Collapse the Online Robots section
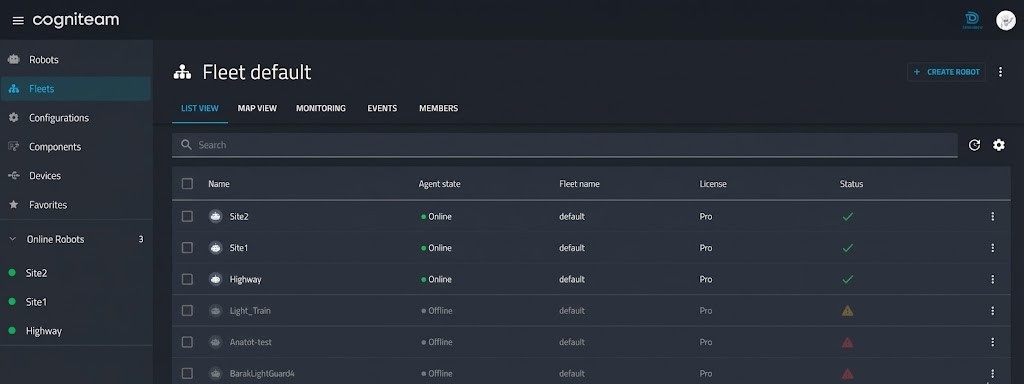Screen dimensions: 1024x384 tap(12, 239)
